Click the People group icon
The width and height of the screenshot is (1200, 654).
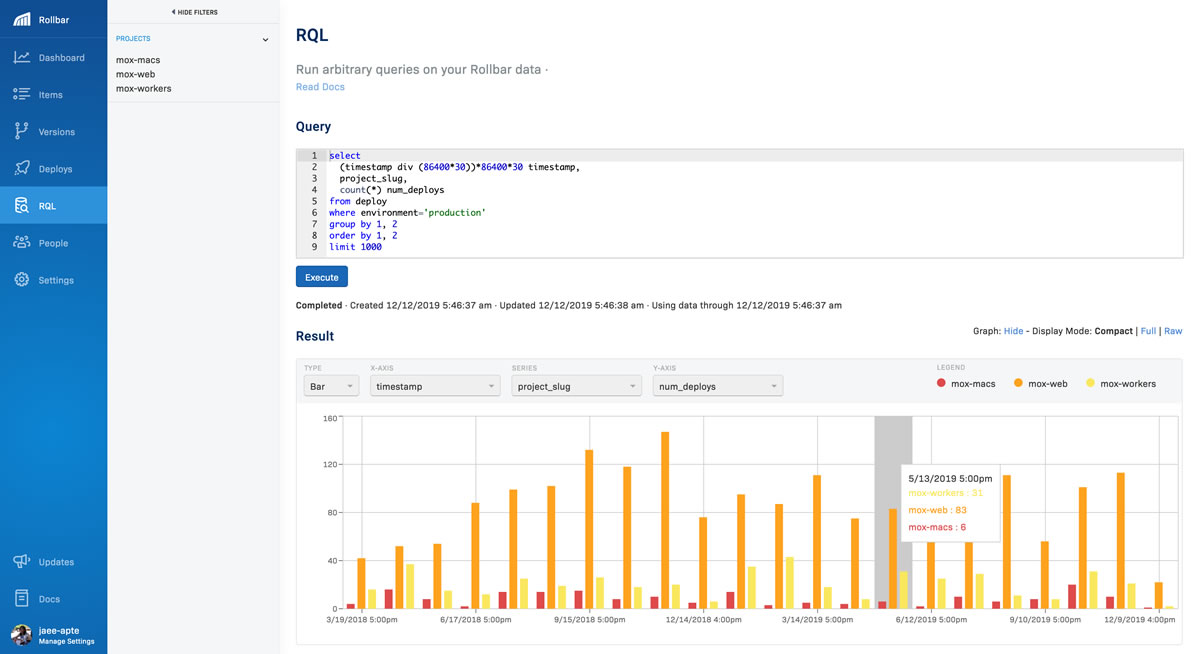tap(21, 242)
